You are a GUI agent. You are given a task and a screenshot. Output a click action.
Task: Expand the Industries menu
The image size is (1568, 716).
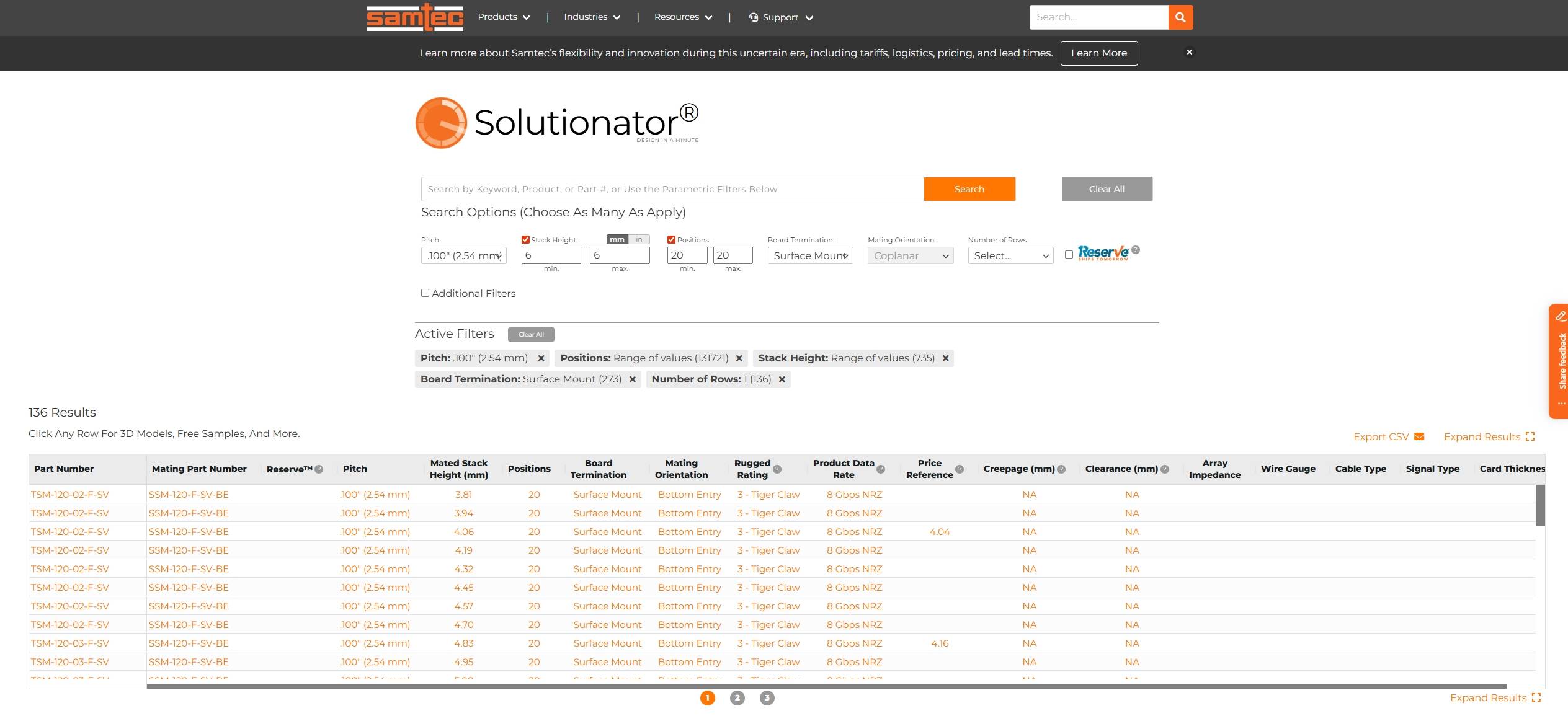[x=592, y=17]
